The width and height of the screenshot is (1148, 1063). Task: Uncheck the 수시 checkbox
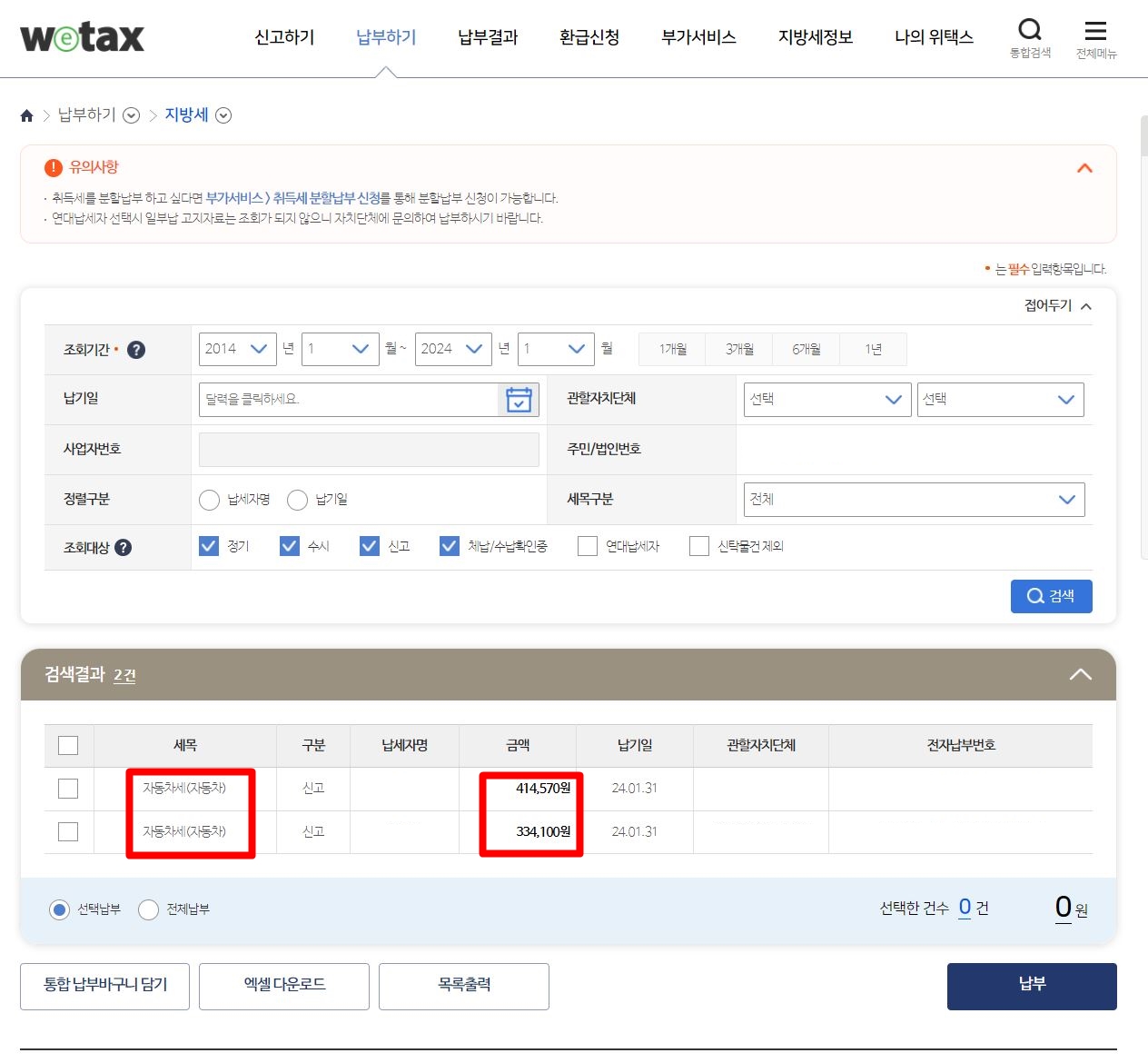coord(290,546)
